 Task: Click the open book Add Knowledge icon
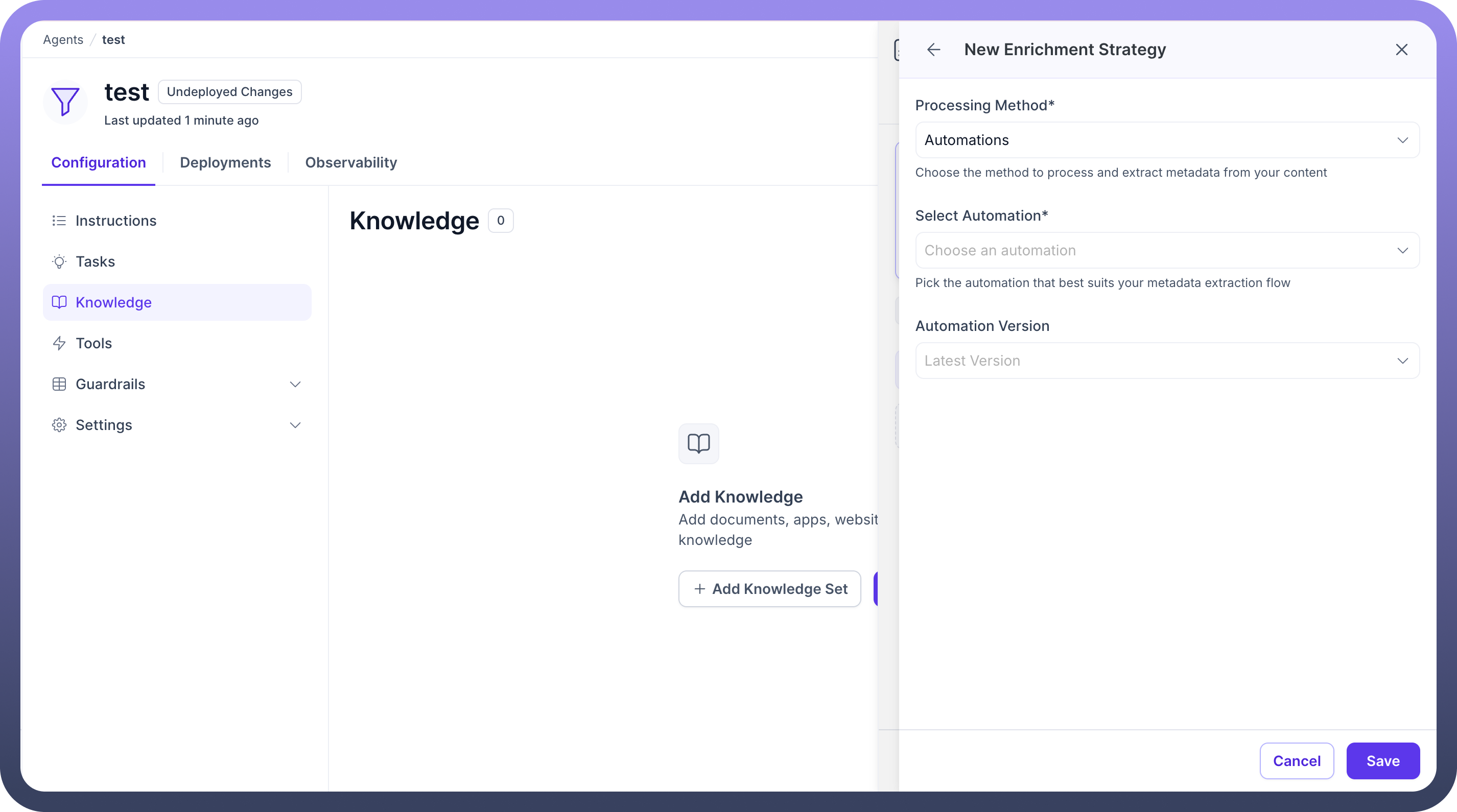click(x=698, y=443)
